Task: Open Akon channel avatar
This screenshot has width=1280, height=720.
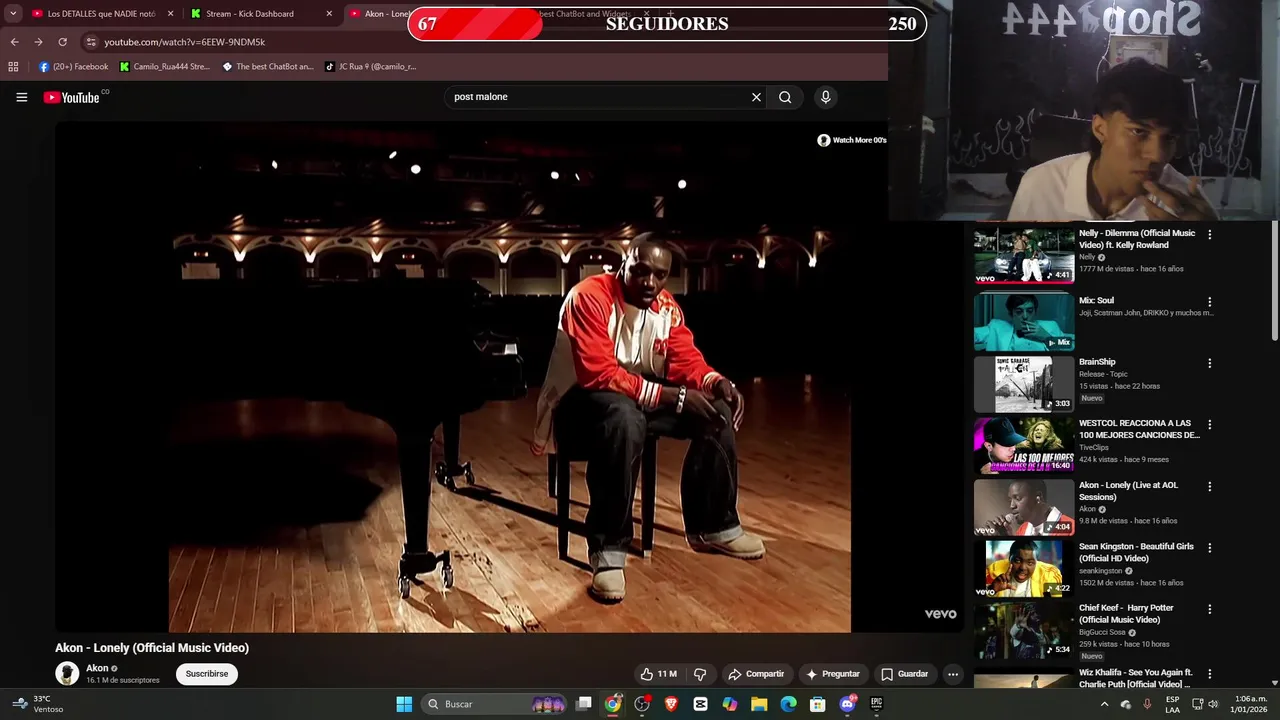Action: point(67,673)
